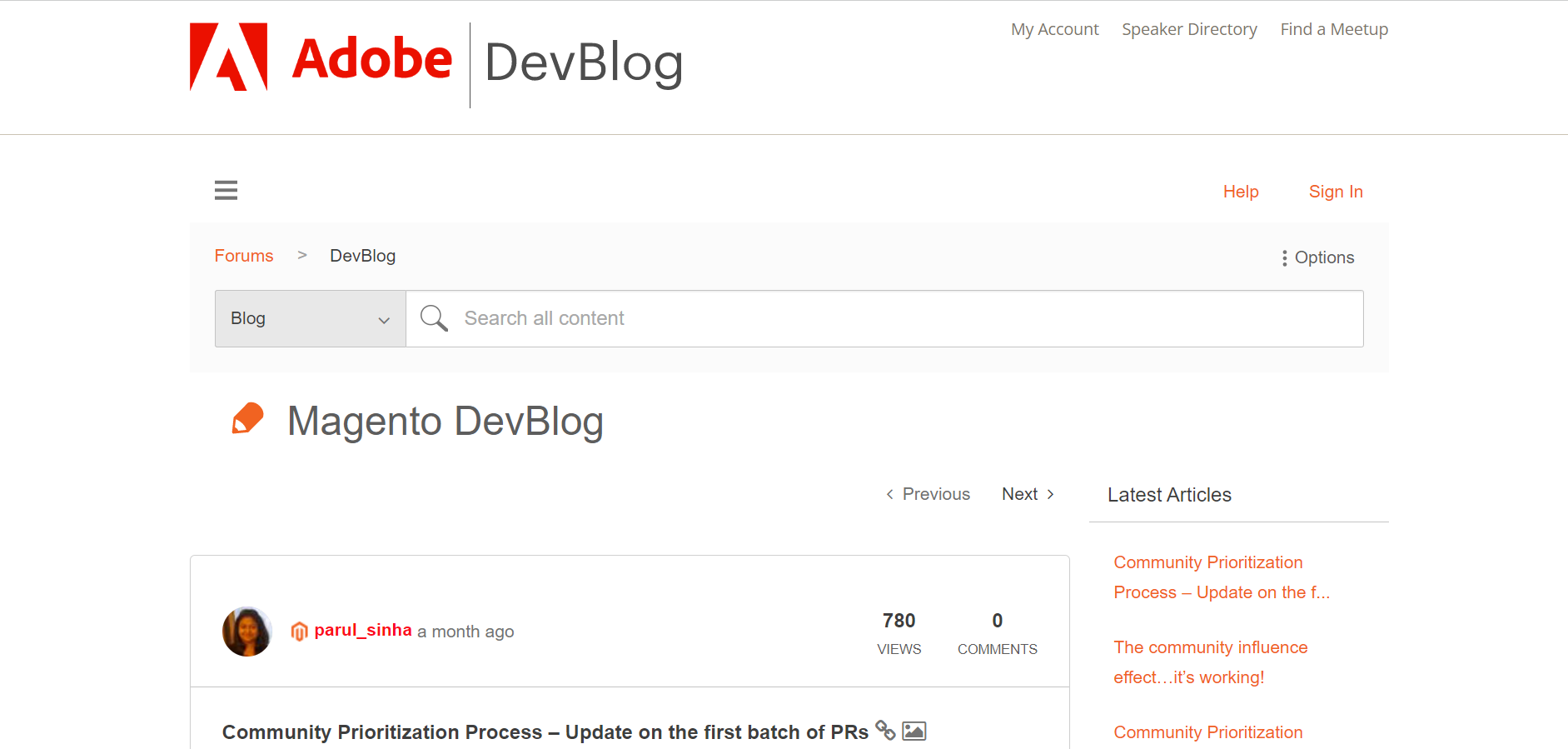1568x749 pixels.
Task: Click the Previous navigation chevron
Action: (889, 494)
